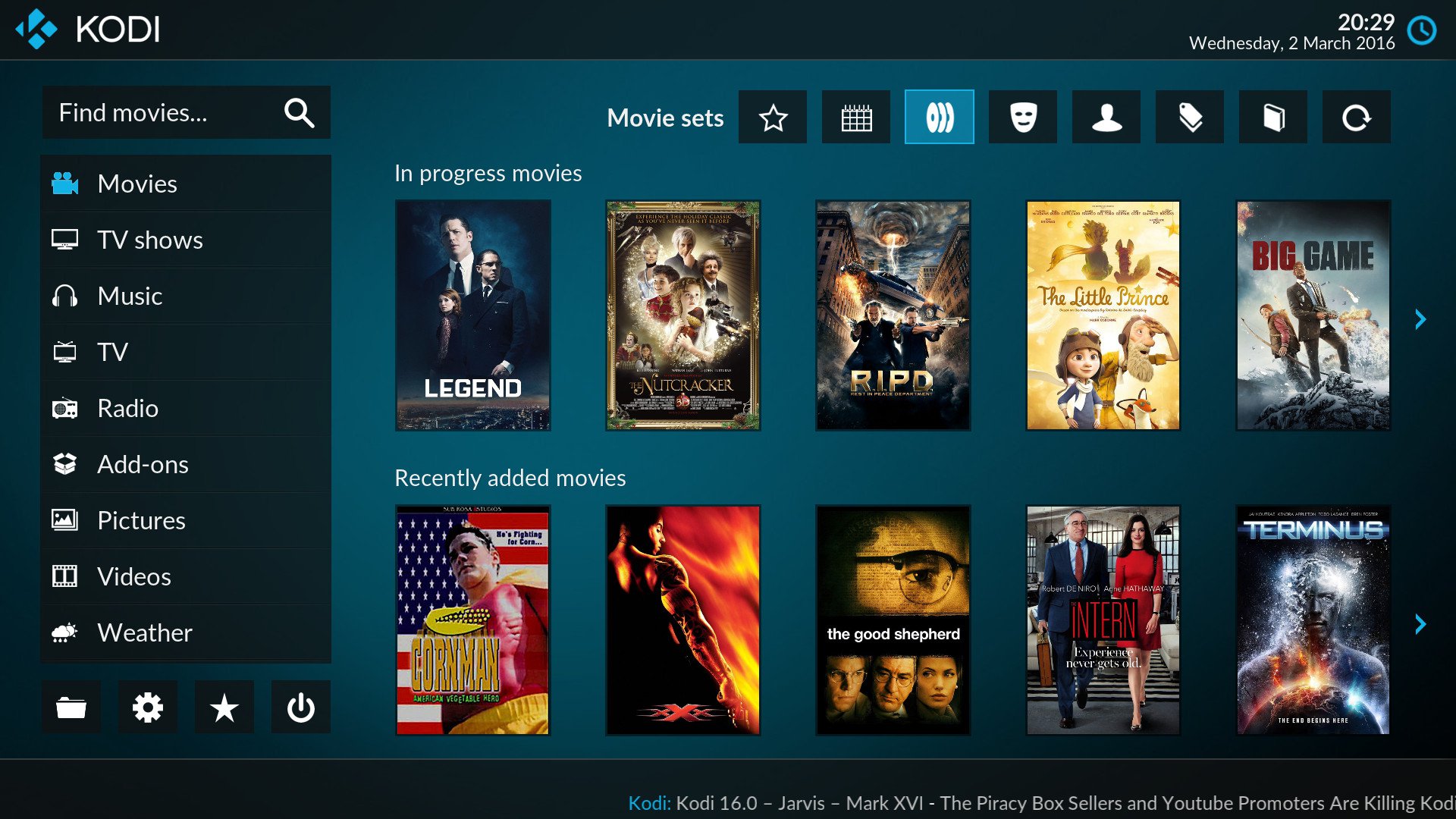Select the grid view icon
Viewport: 1456px width, 819px height.
tap(858, 117)
